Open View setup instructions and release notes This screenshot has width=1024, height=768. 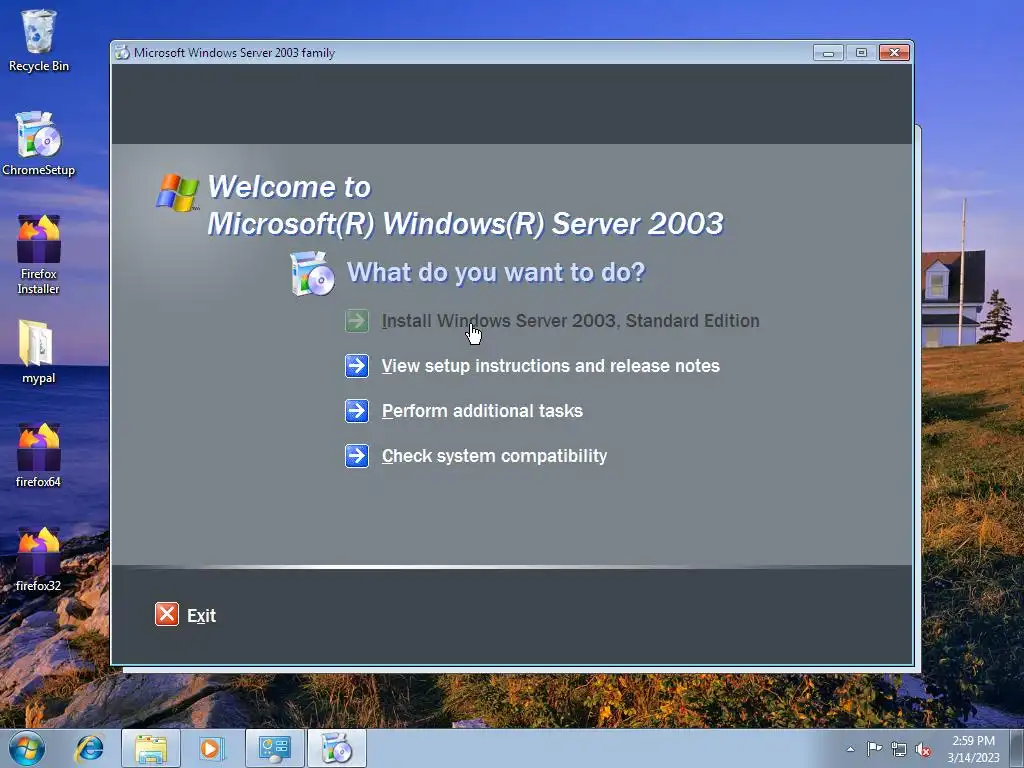click(x=551, y=366)
